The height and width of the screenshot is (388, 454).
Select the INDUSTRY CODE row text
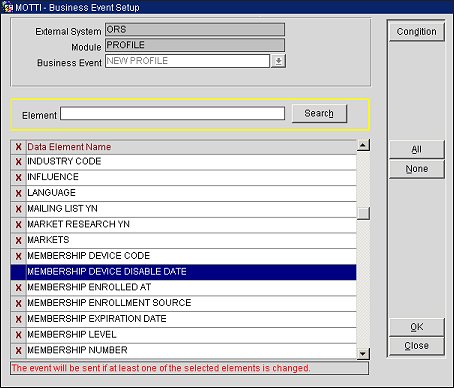click(64, 162)
